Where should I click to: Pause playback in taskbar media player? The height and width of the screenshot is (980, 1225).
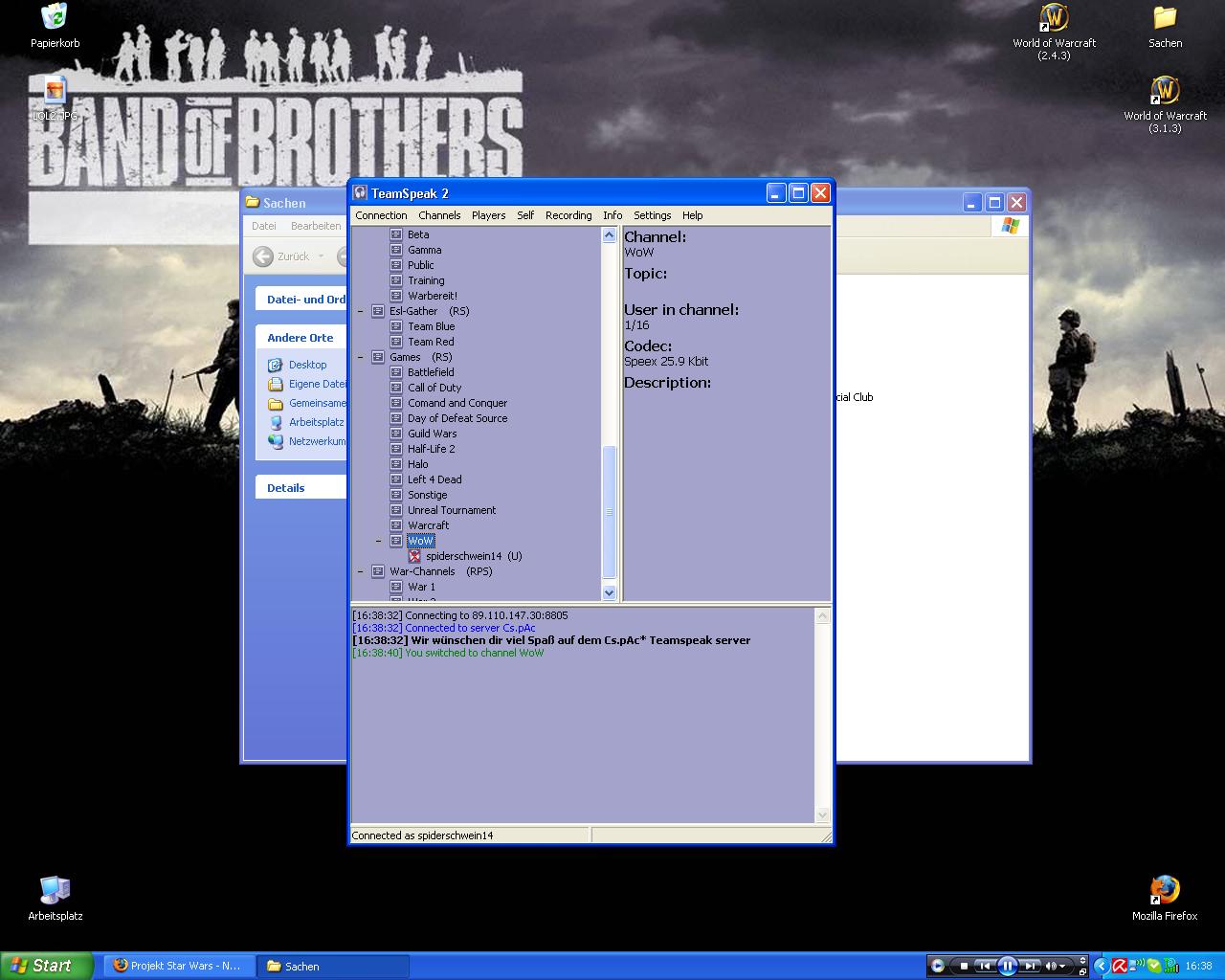click(x=1007, y=966)
